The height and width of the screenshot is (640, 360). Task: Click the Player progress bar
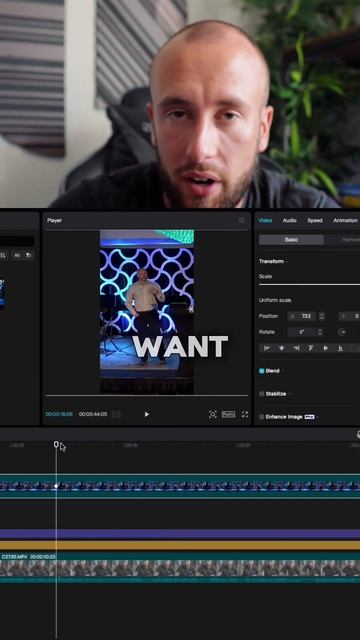(x=147, y=396)
